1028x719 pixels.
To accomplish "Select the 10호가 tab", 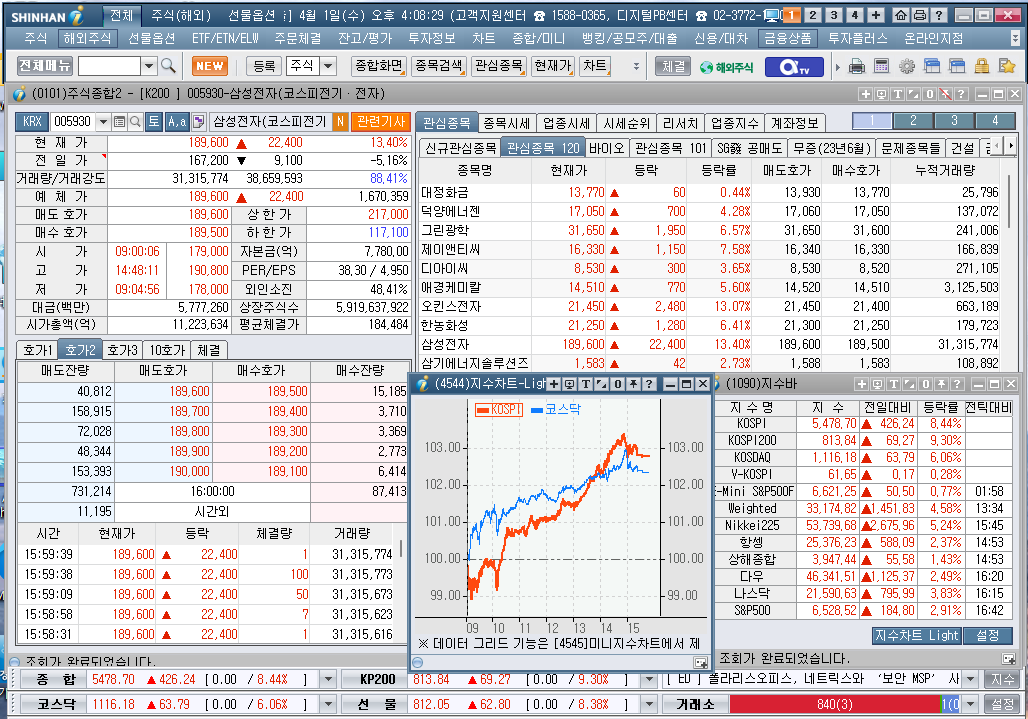I will pos(167,350).
